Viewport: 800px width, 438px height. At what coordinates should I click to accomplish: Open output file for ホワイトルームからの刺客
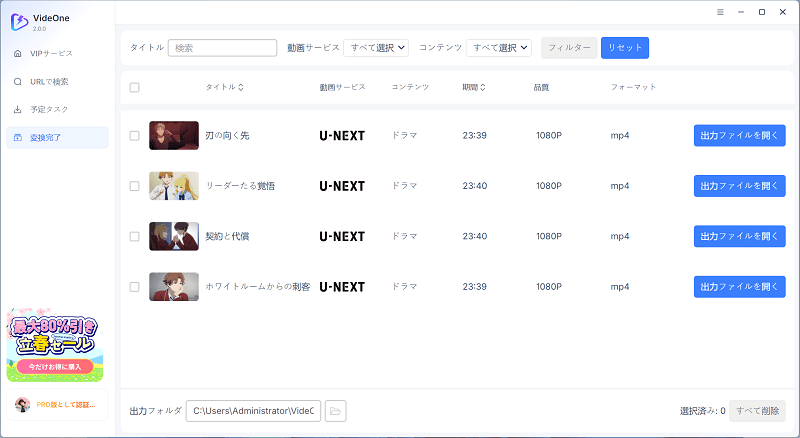pyautogui.click(x=739, y=287)
